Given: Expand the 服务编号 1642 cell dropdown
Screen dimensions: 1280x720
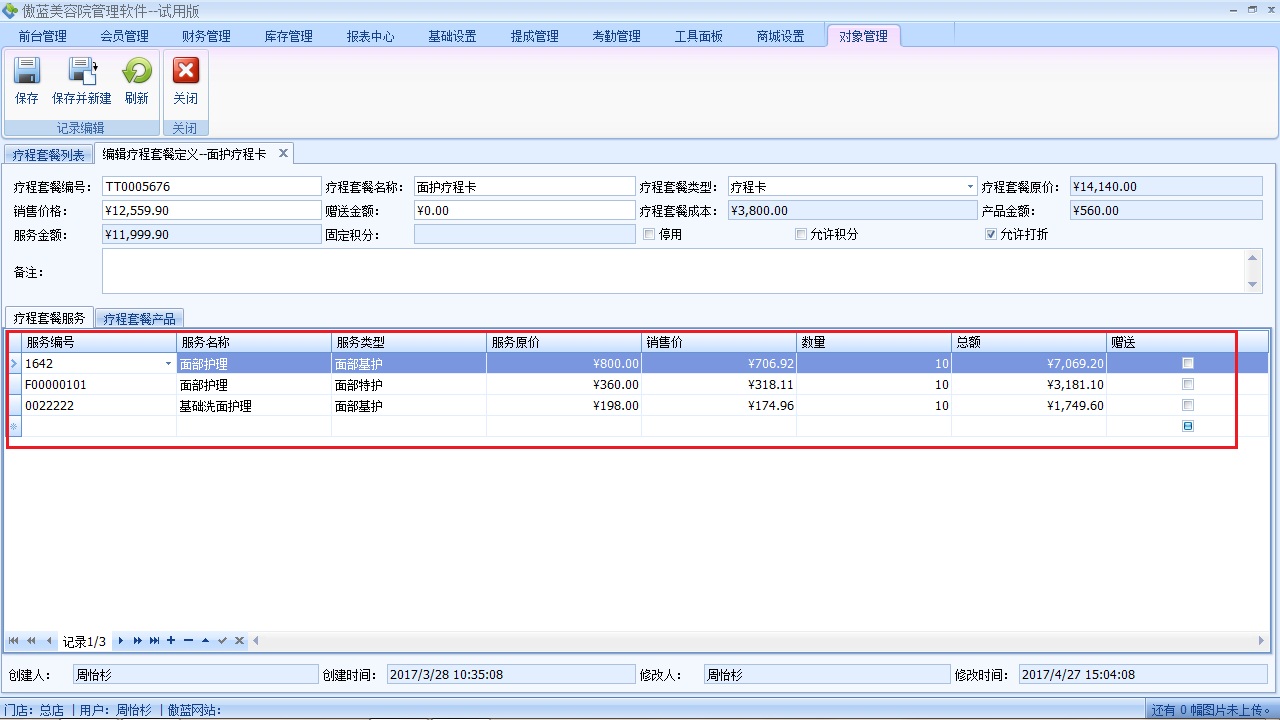Looking at the screenshot, I should coord(168,364).
